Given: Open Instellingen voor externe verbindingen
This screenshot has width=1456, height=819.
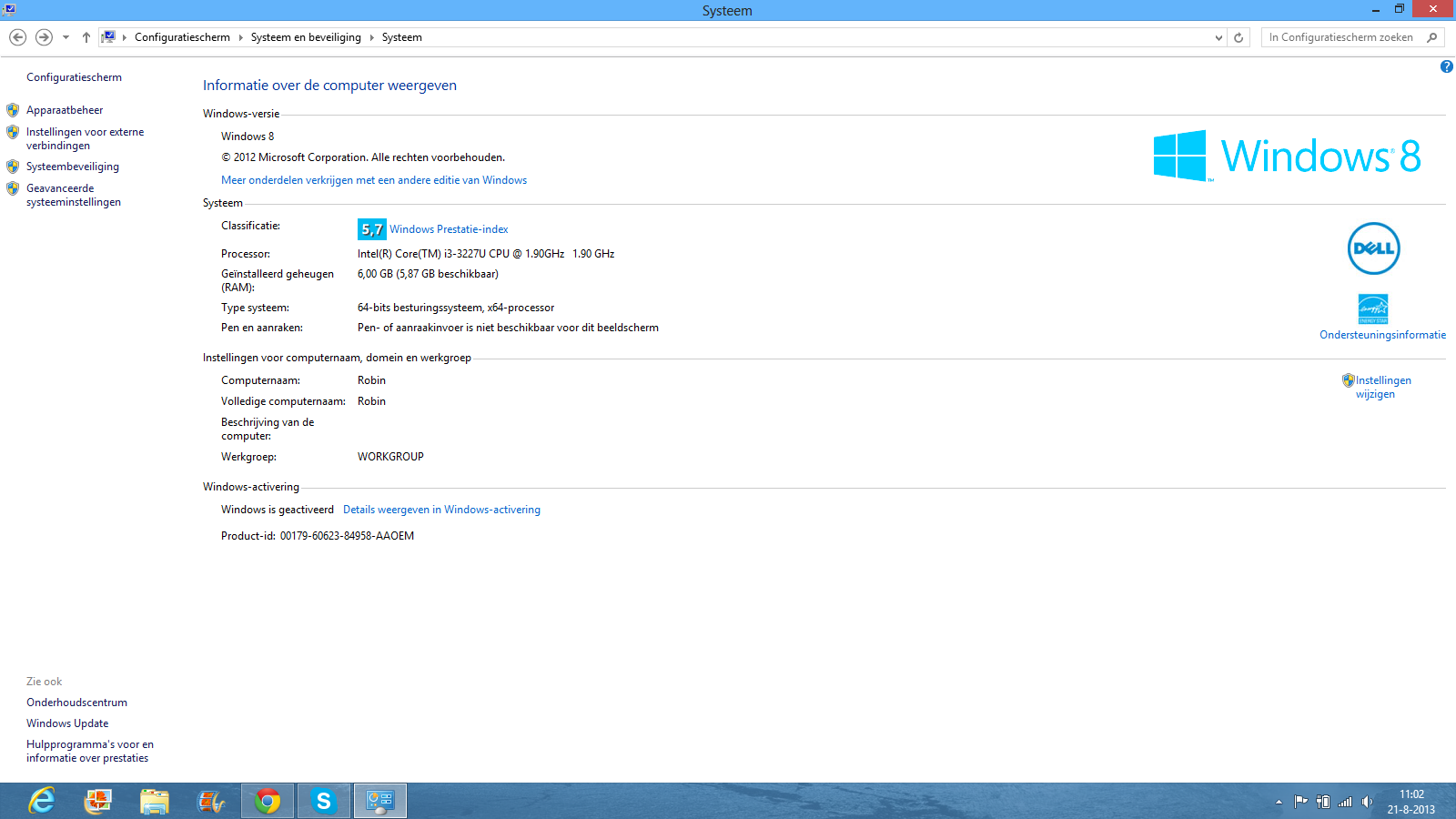Looking at the screenshot, I should pos(85,138).
